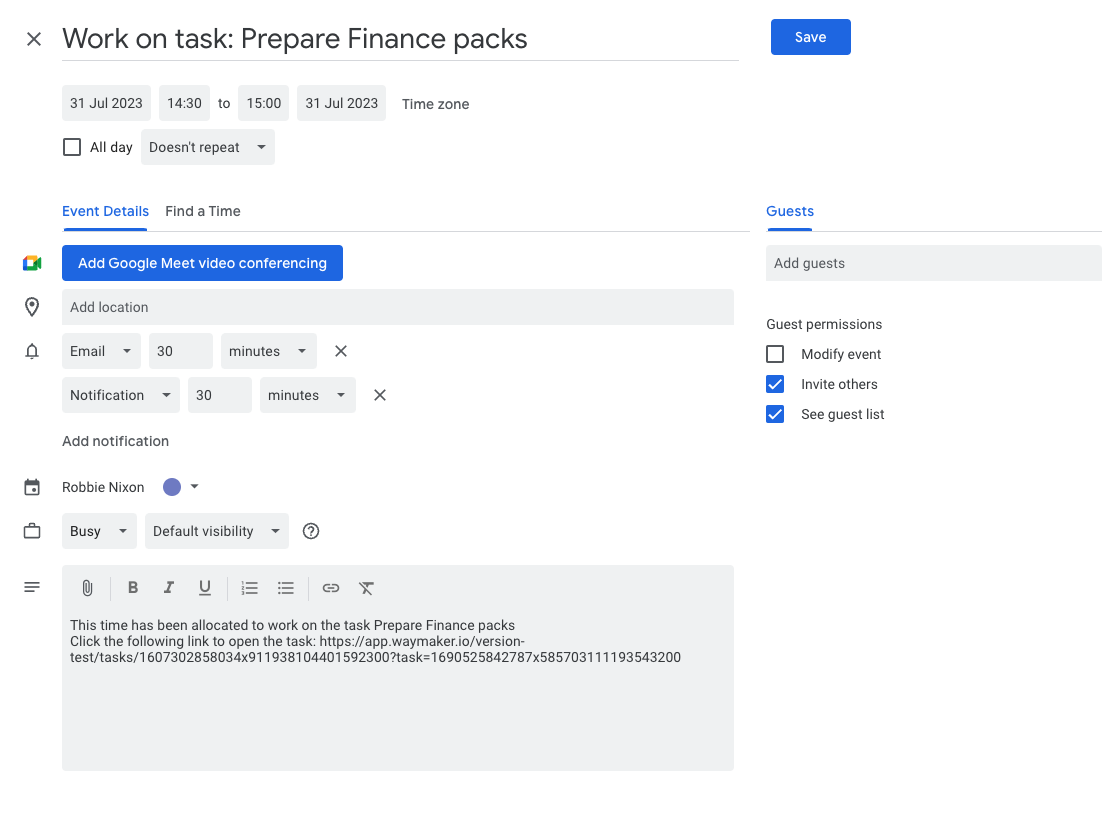Open Time zone settings
The height and width of the screenshot is (817, 1112).
(x=435, y=104)
